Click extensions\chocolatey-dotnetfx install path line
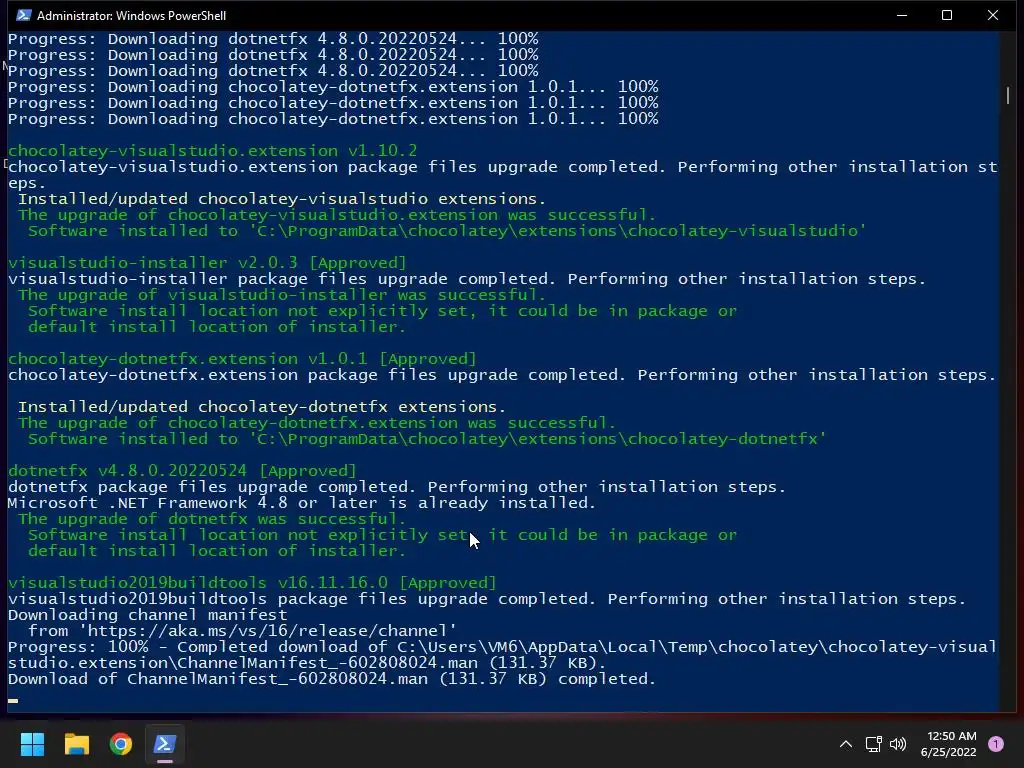1024x768 pixels. (x=427, y=439)
